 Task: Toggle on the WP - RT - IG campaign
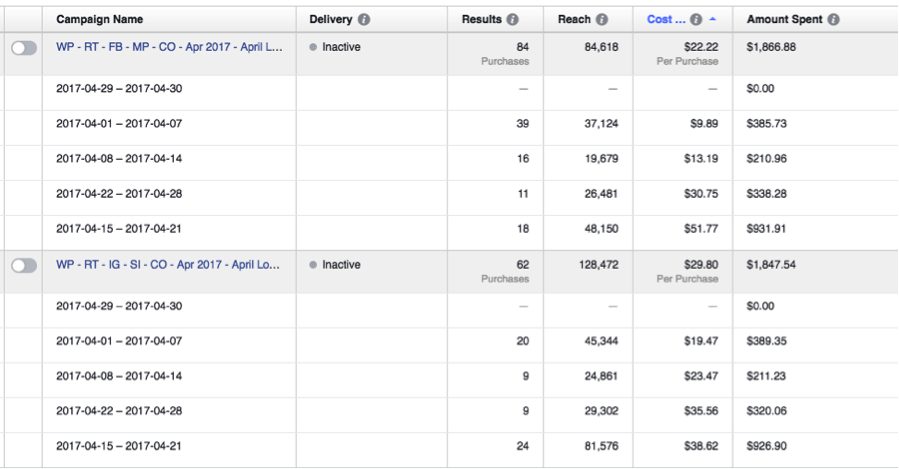point(23,265)
